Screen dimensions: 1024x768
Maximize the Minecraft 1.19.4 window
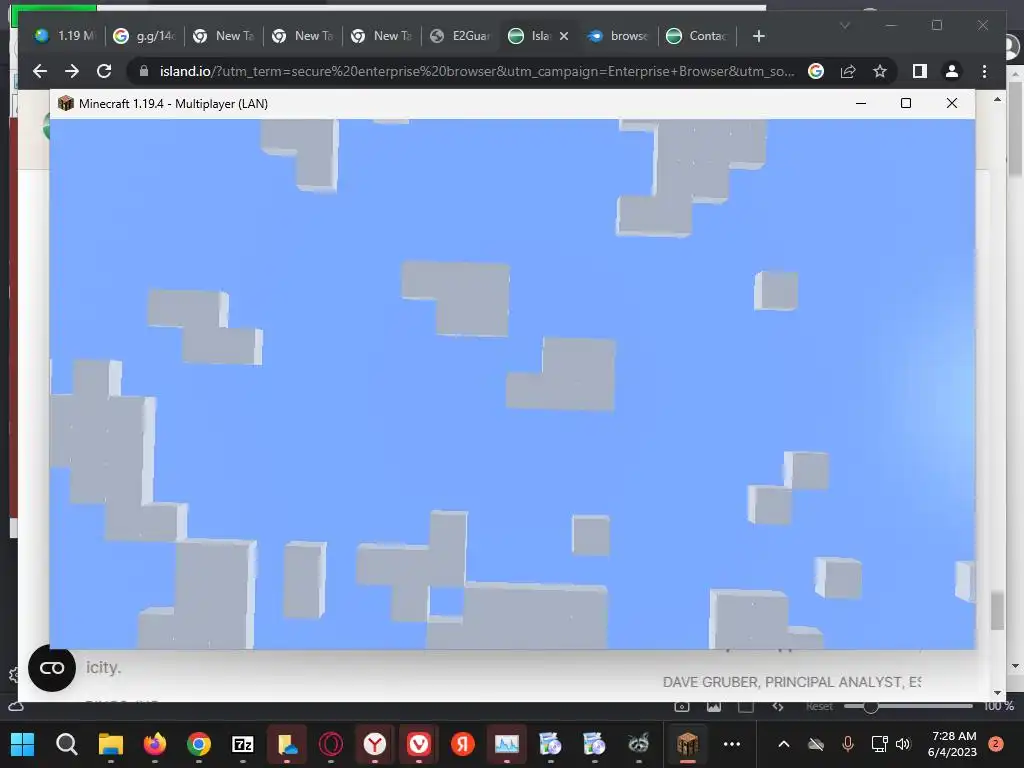click(906, 103)
